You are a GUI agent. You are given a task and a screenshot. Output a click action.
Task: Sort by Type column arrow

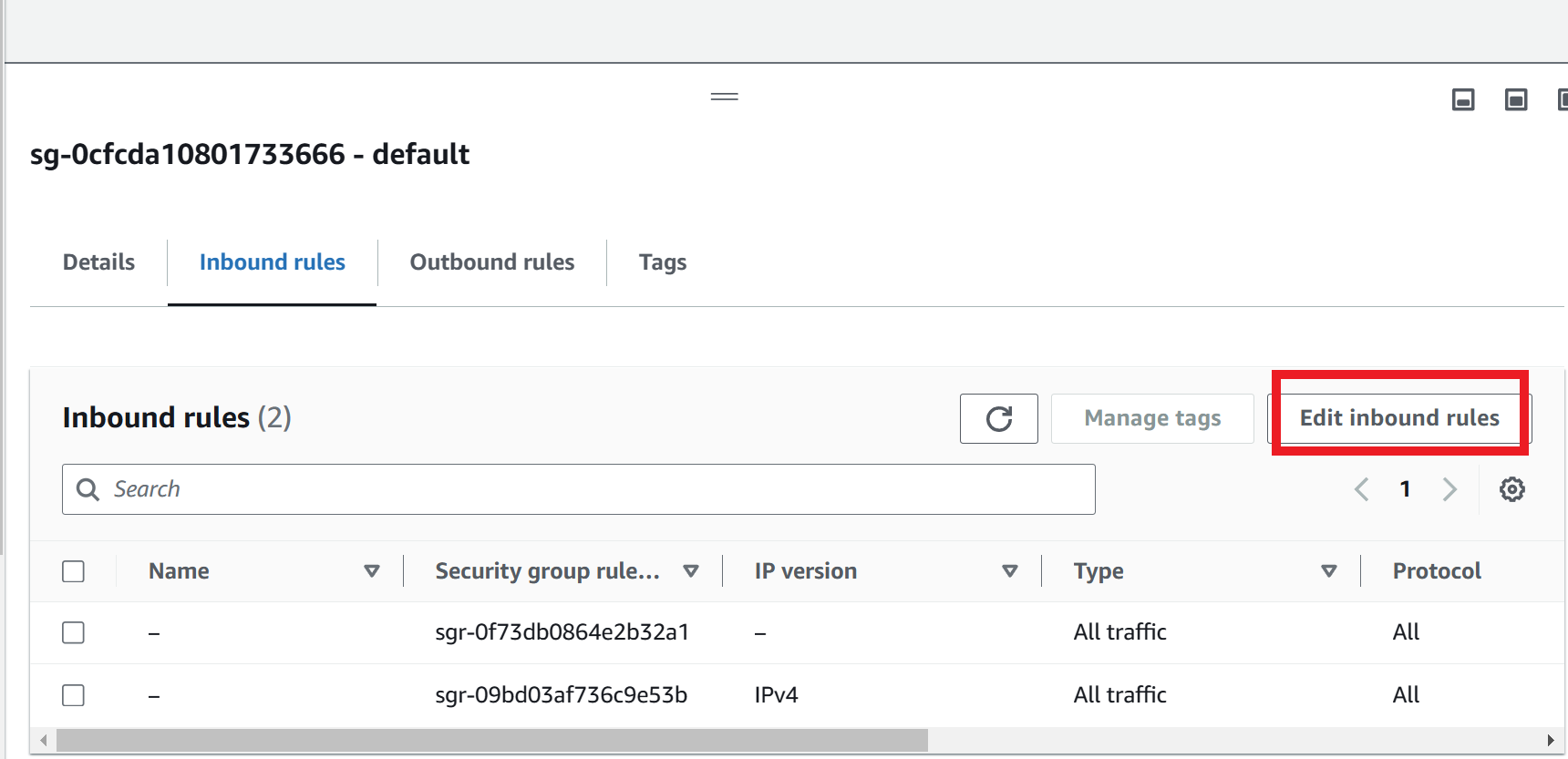pos(1328,571)
